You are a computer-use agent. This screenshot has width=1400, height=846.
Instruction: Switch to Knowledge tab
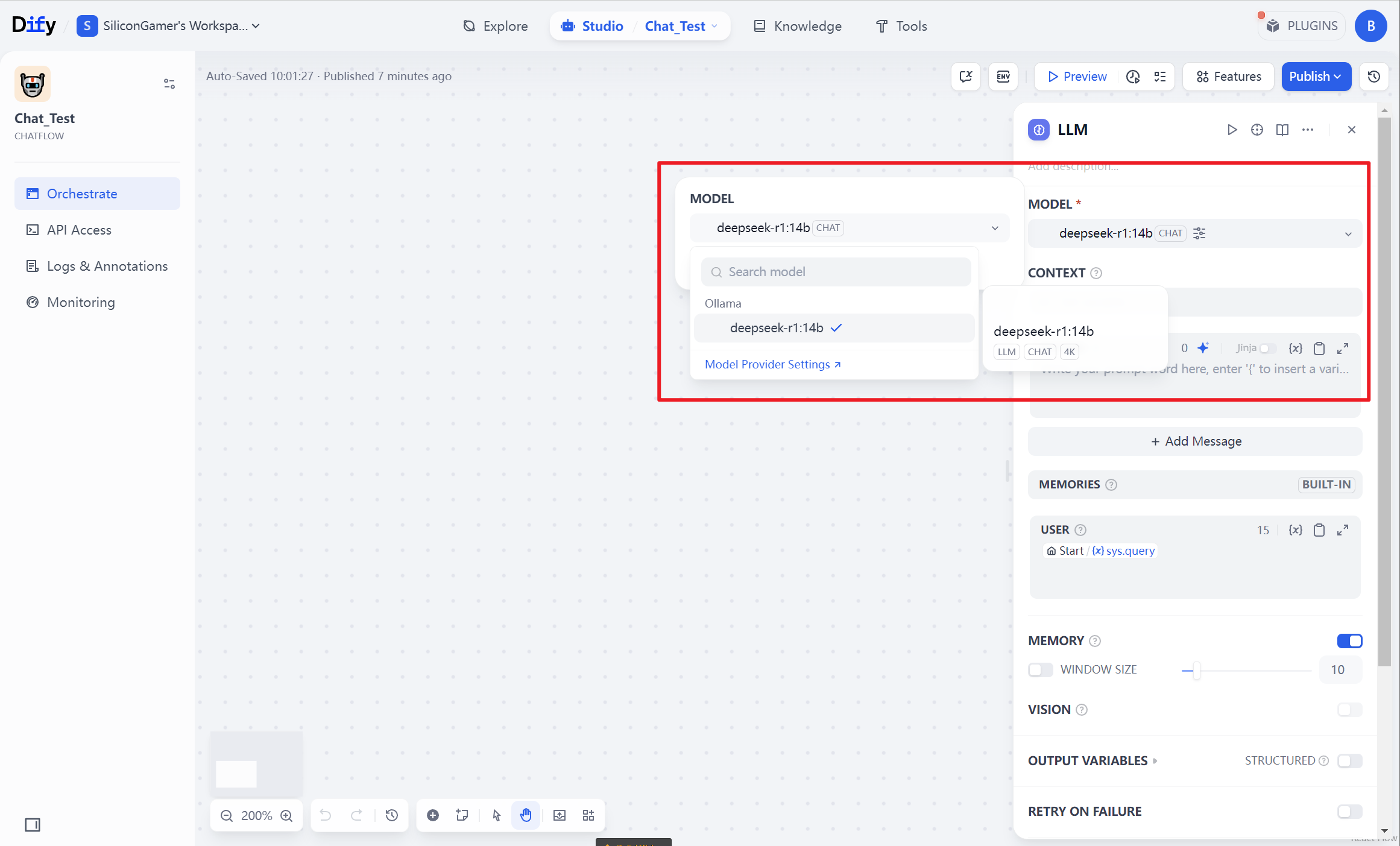798,26
